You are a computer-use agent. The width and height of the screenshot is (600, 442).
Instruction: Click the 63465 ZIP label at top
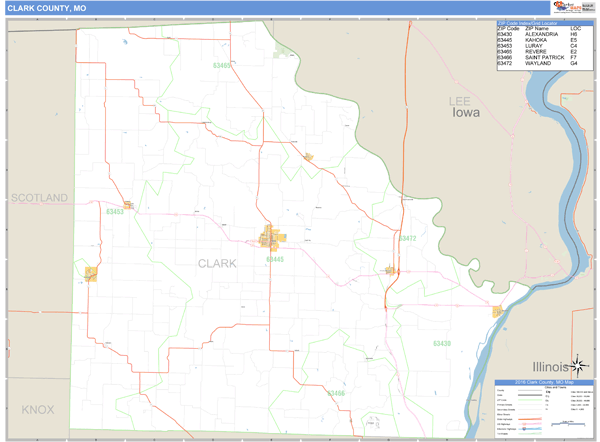point(221,66)
